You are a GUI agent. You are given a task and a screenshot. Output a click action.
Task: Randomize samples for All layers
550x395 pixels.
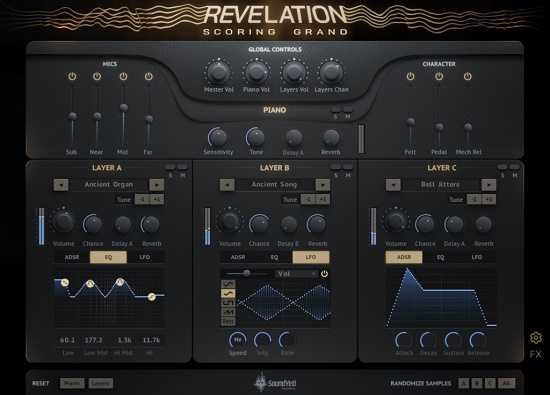coord(507,383)
